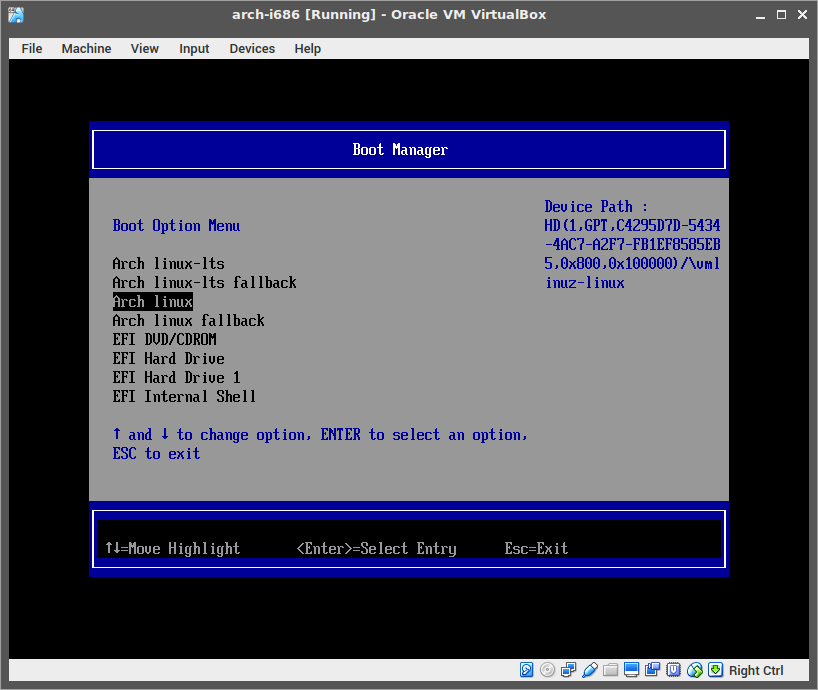Click the '<Enter>=Select Entry' hint
The width and height of the screenshot is (818, 690).
[377, 549]
